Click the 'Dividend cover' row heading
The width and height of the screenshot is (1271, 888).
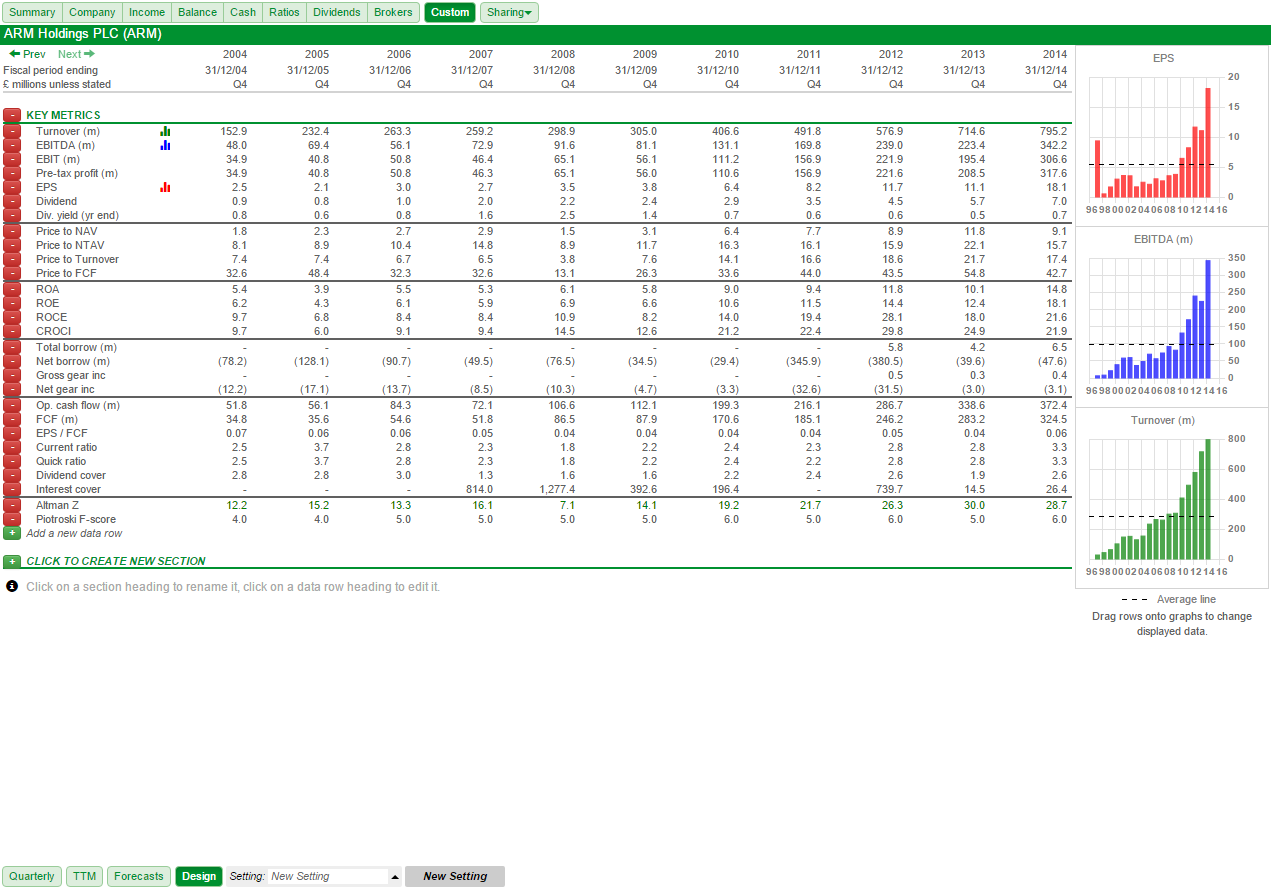tap(71, 475)
